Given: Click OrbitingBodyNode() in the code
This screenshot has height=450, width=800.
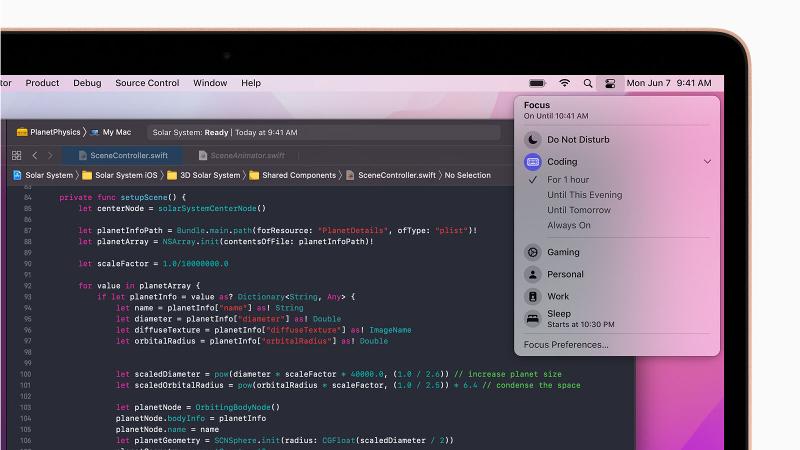Looking at the screenshot, I should 238,407.
